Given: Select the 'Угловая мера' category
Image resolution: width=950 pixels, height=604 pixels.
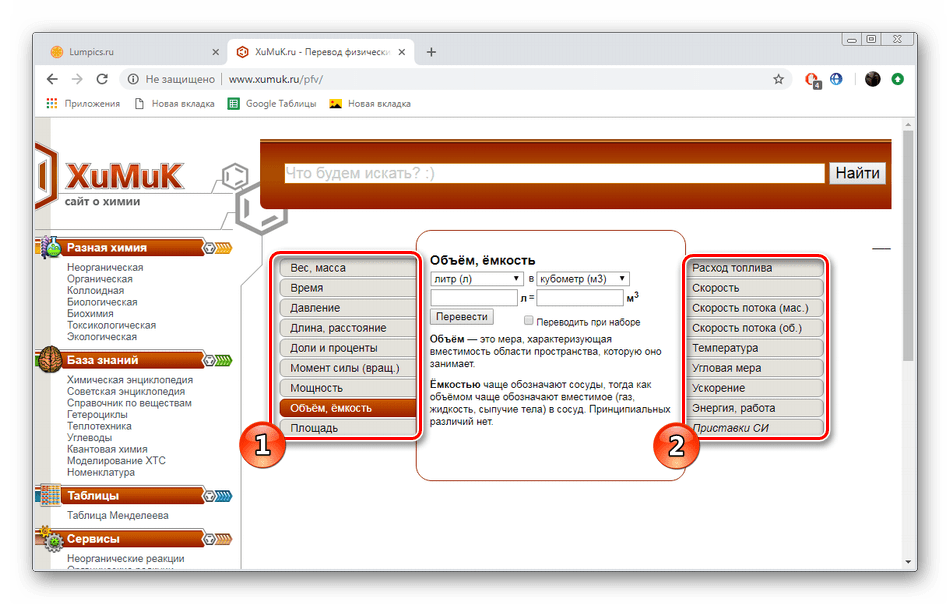Looking at the screenshot, I should coord(756,368).
